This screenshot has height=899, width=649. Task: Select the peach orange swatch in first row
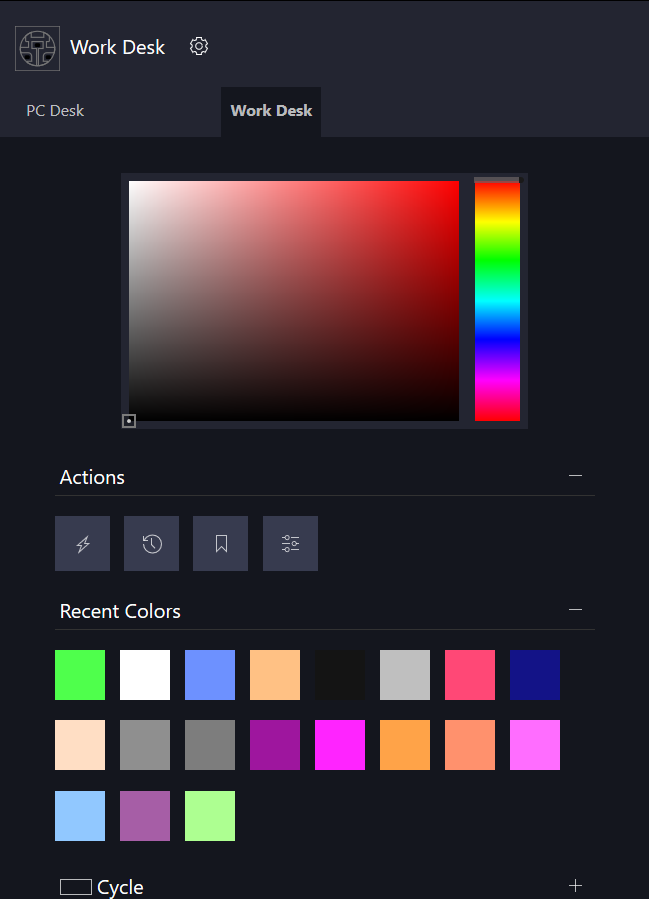tap(275, 675)
